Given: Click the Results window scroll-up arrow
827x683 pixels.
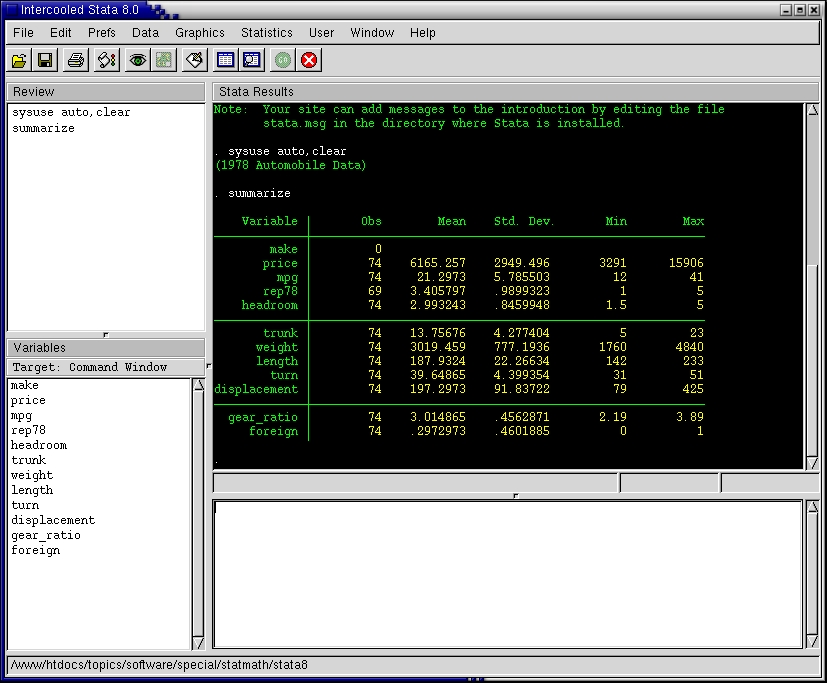Looking at the screenshot, I should click(813, 110).
